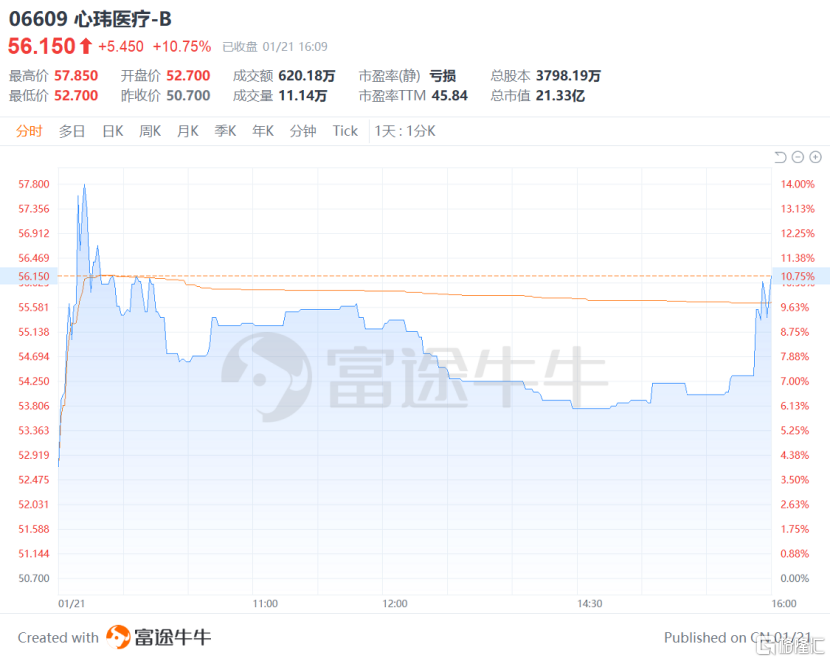Viewport: 831px width, 662px height.
Task: Click the red up-arrow price indicator
Action: point(86,46)
